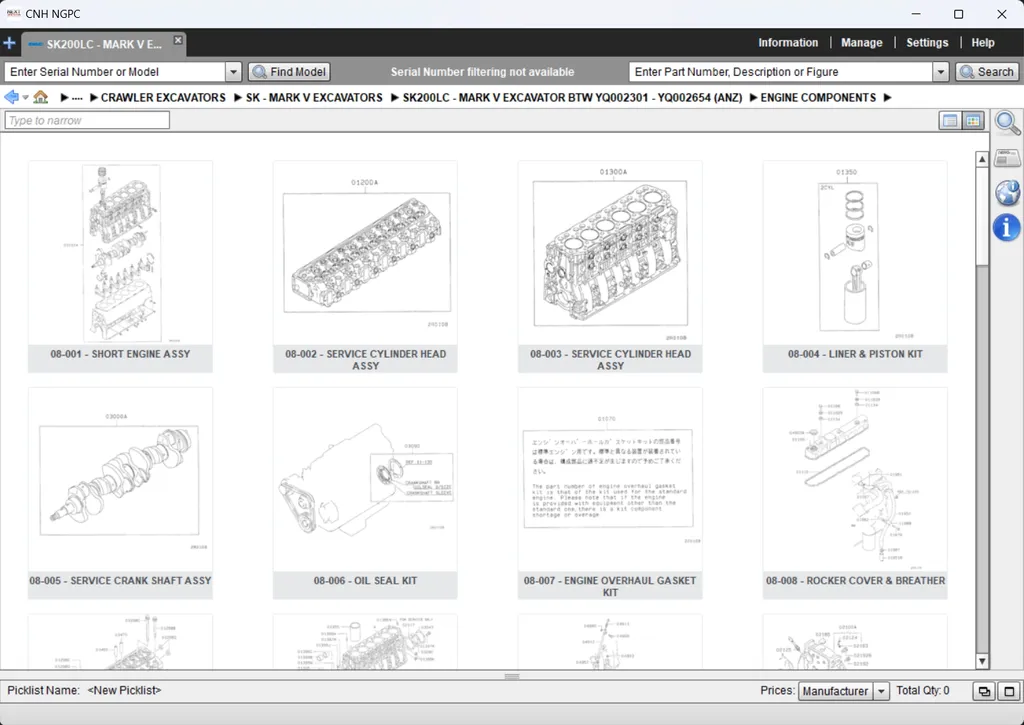1024x725 pixels.
Task: Open the globe info icon in sidebar
Action: coord(1007,193)
